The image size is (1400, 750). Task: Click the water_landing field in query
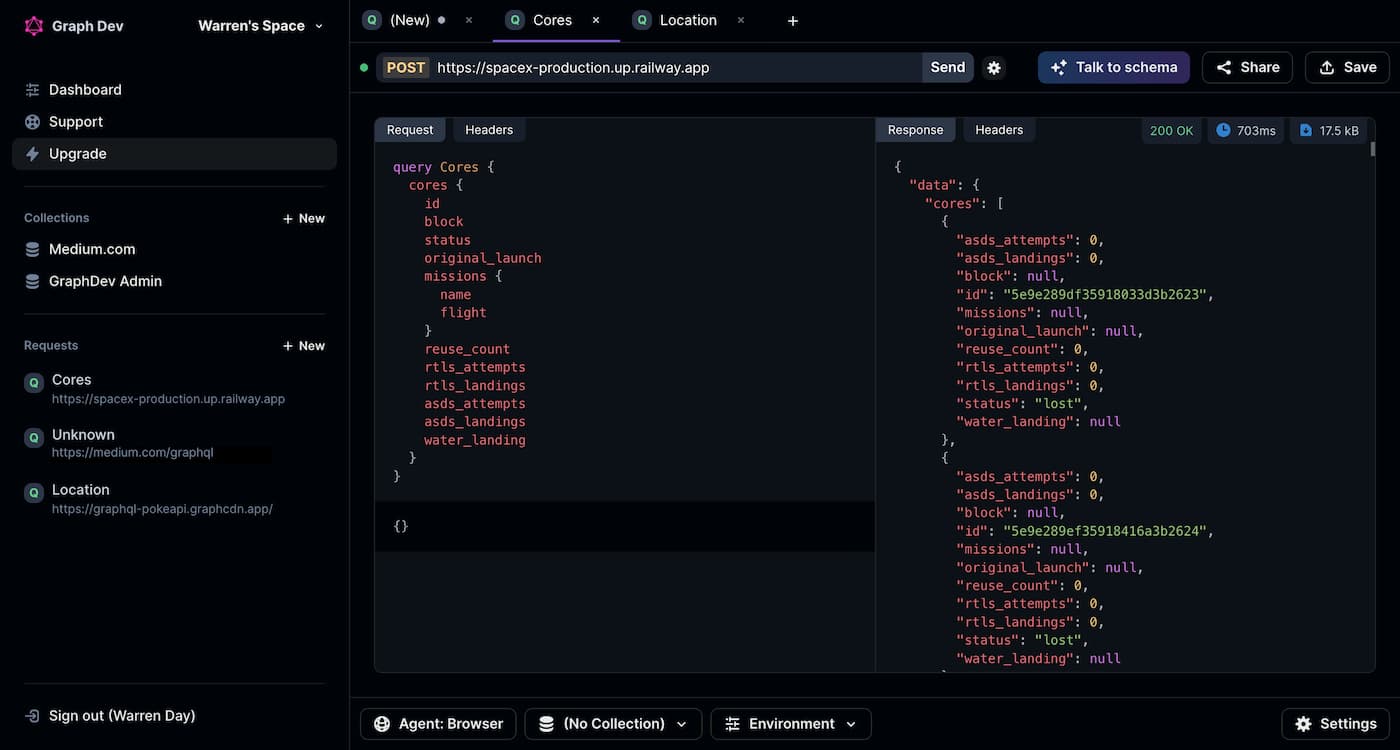pos(475,440)
